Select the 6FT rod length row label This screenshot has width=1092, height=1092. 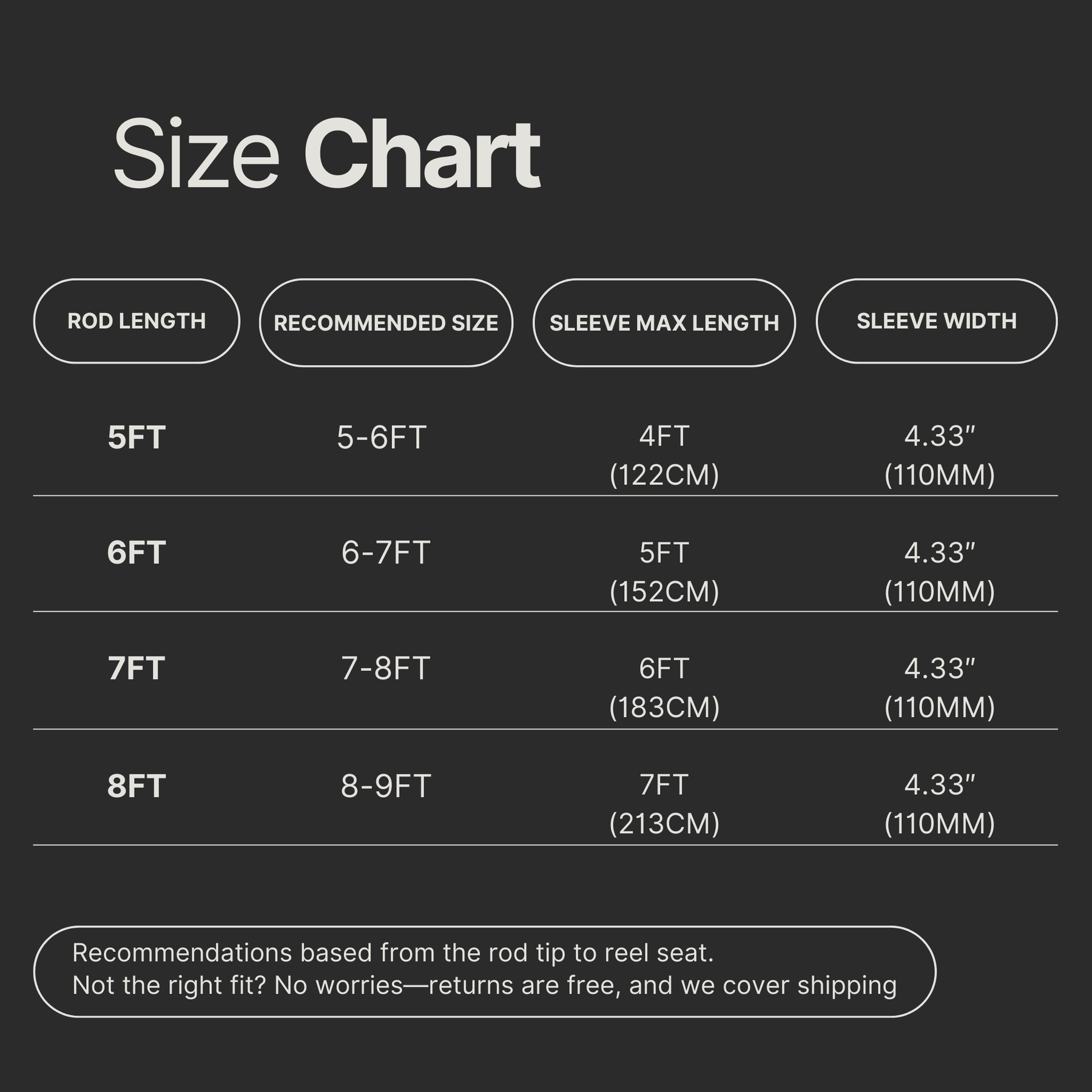pos(136,553)
